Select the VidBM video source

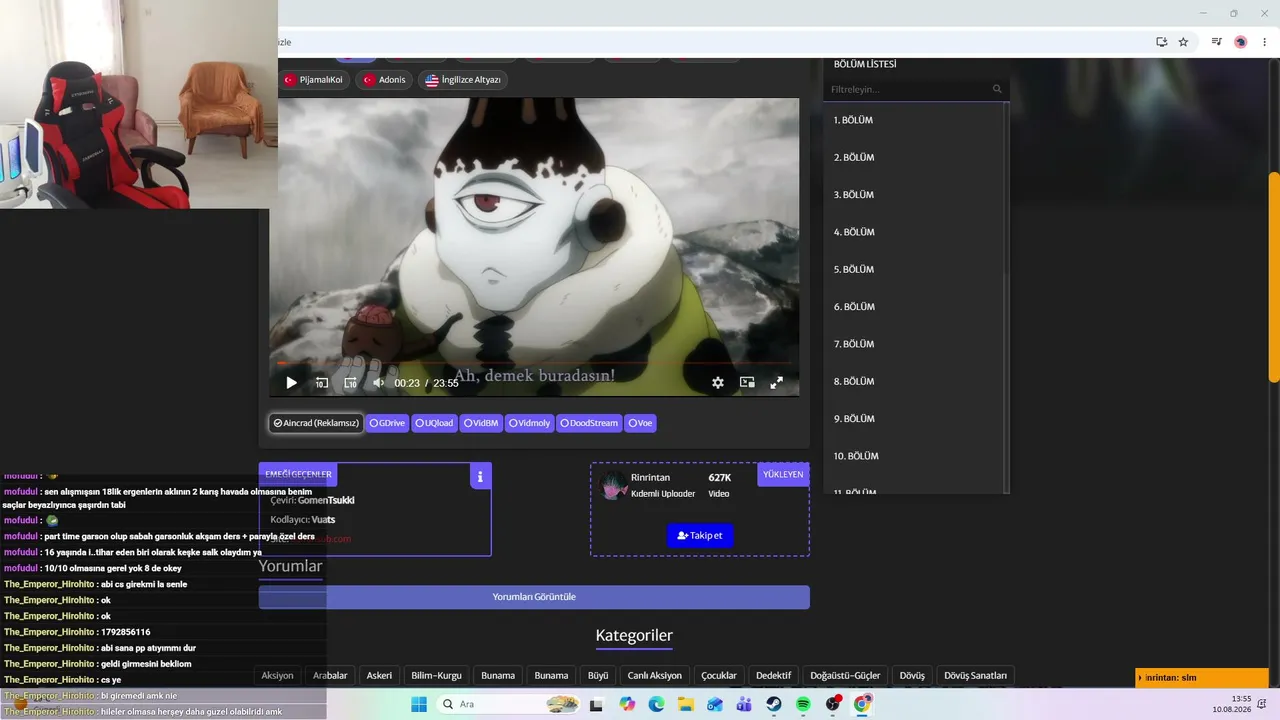481,423
